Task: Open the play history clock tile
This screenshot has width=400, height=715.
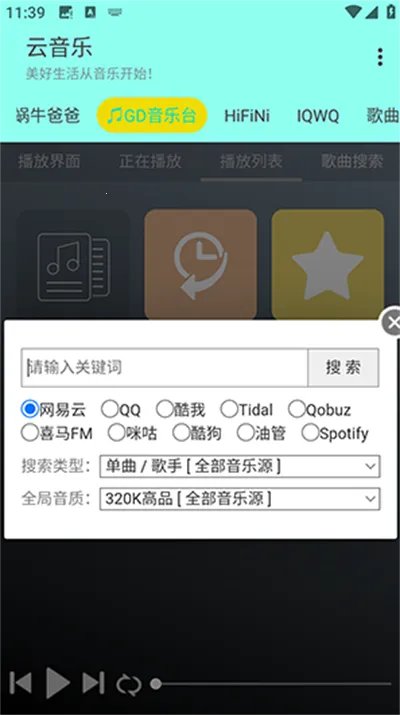Action: point(201,265)
